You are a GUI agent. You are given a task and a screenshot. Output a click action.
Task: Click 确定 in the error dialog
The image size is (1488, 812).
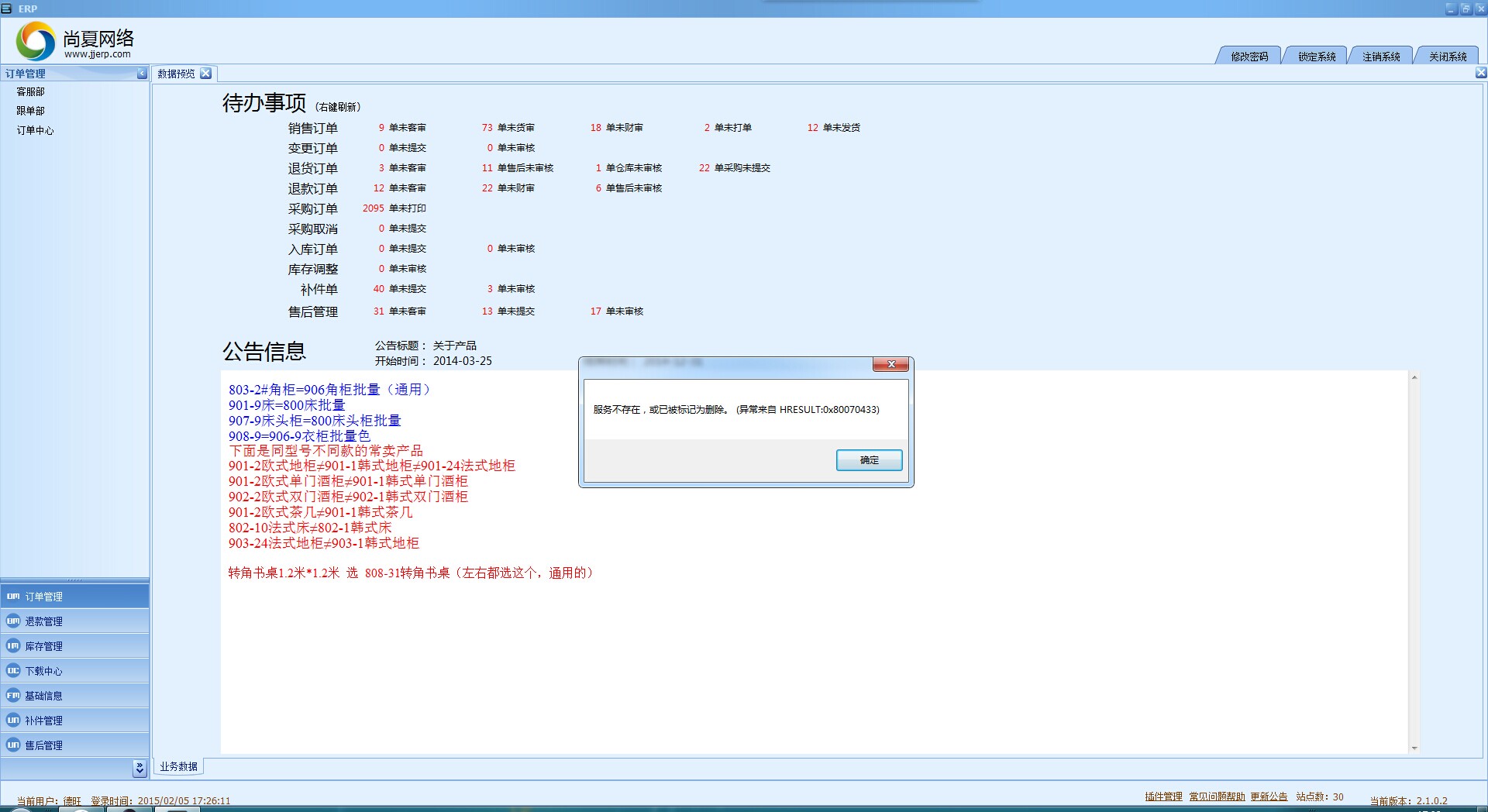click(x=868, y=459)
